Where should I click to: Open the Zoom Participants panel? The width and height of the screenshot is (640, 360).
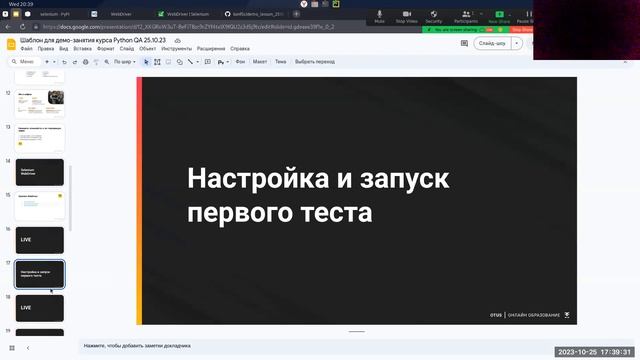[x=466, y=17]
